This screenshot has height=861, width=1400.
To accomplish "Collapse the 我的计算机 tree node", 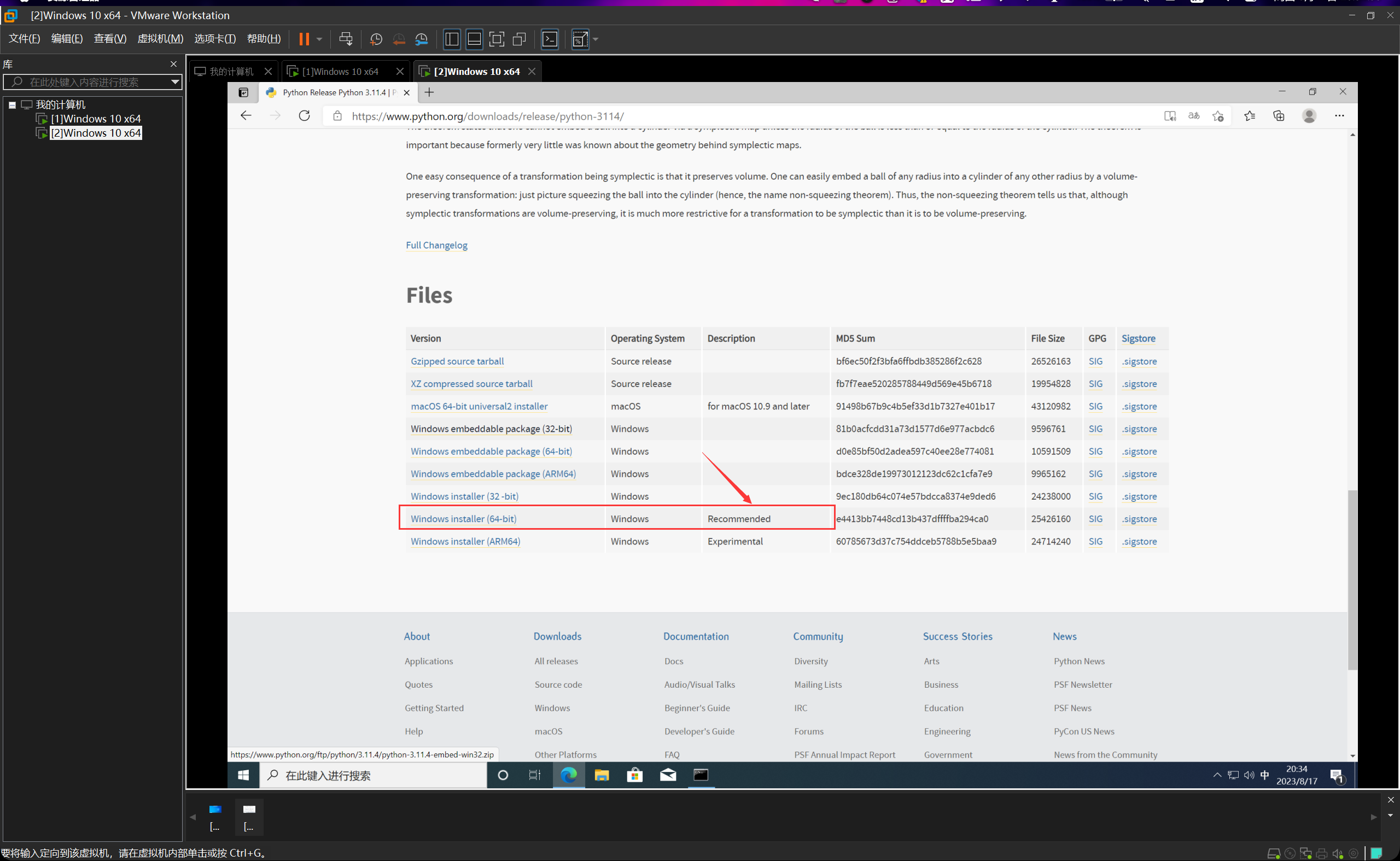I will pos(12,105).
